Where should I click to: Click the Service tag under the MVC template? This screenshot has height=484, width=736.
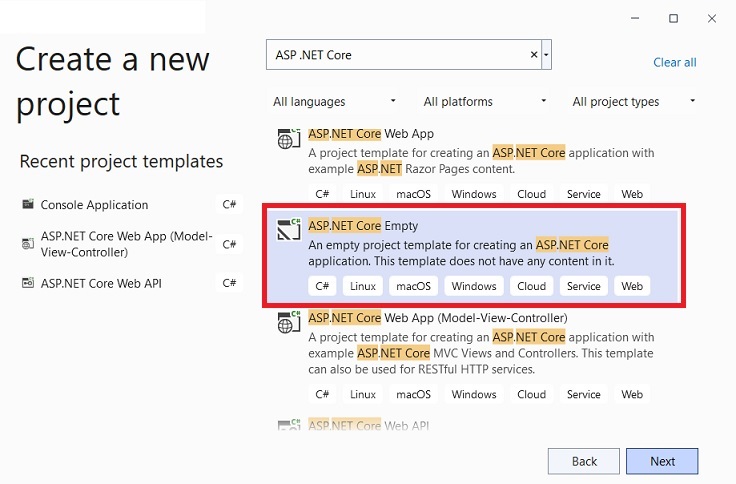click(583, 394)
